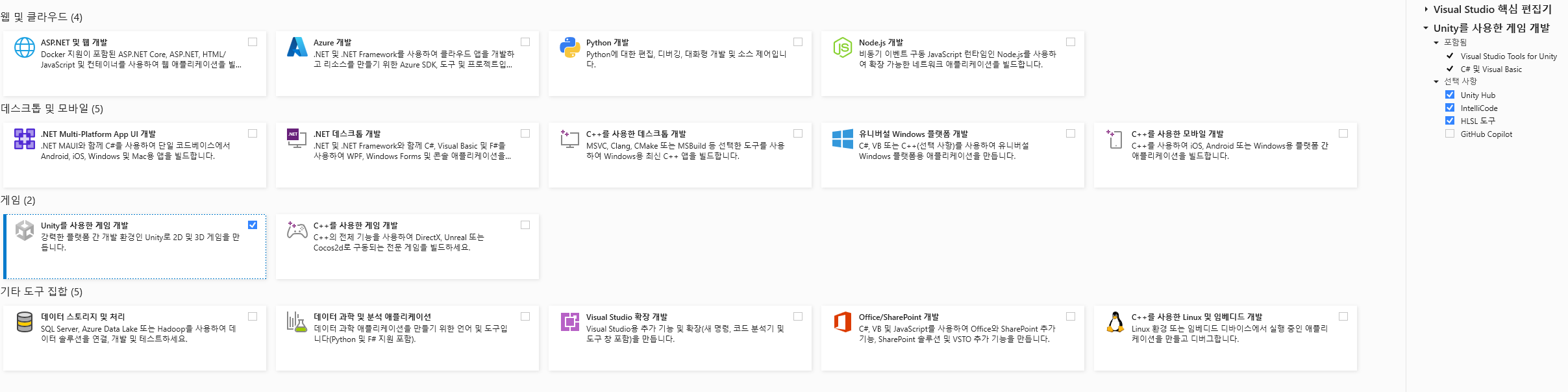Click the 데스크톱 및 모바일 (5) section heading

pyautogui.click(x=52, y=108)
